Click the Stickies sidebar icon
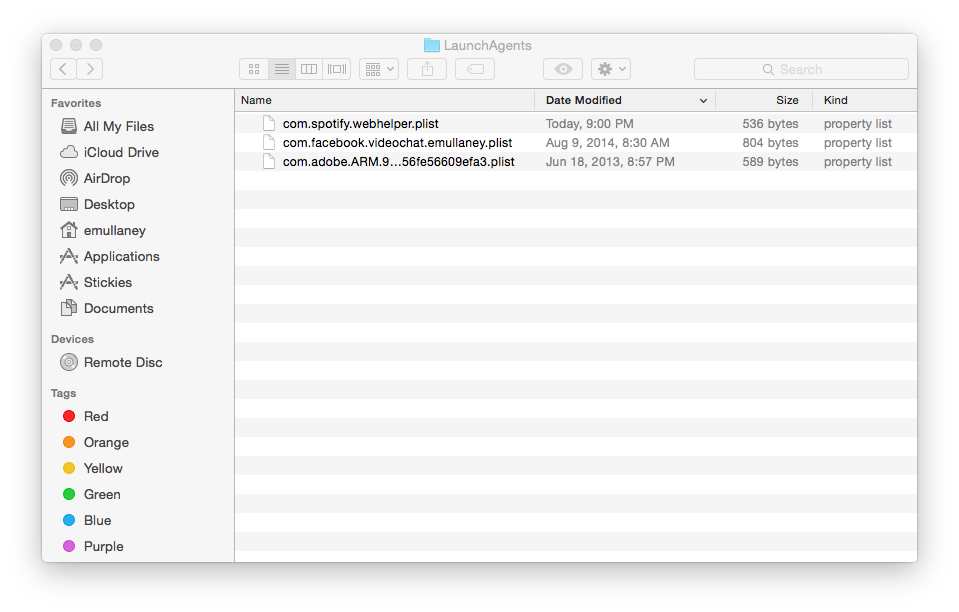 69,282
